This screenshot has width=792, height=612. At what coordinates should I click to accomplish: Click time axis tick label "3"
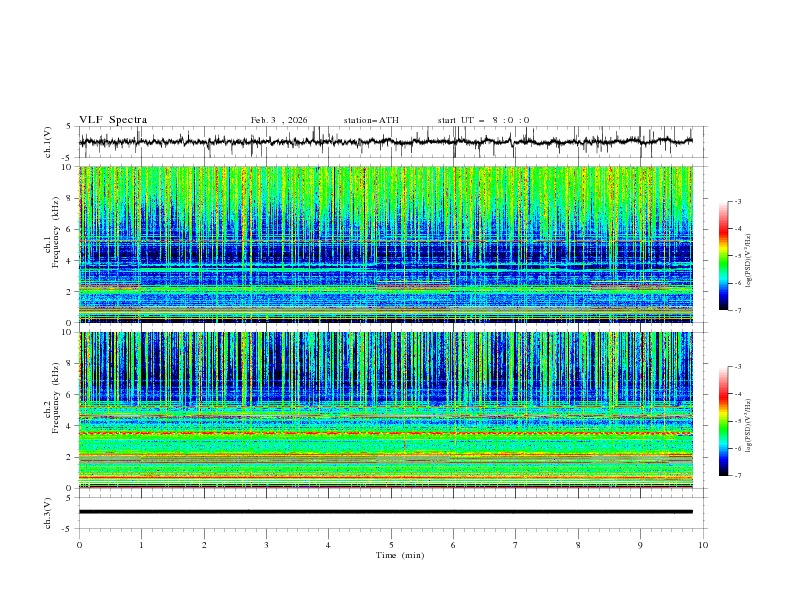(x=266, y=545)
